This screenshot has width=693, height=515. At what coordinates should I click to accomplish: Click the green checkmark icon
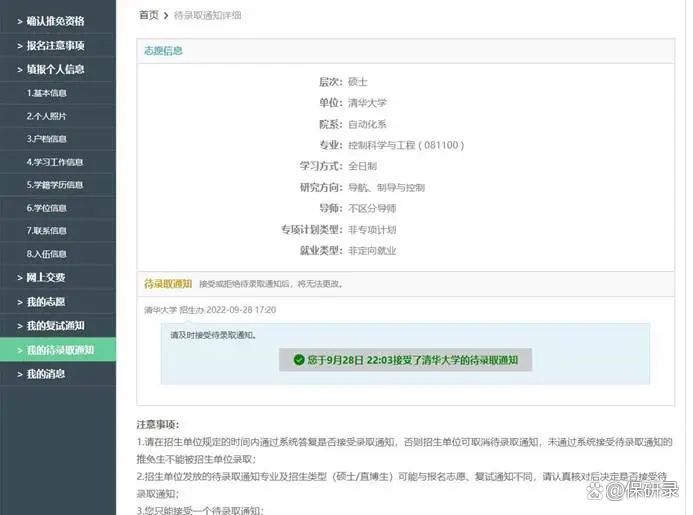[x=299, y=360]
